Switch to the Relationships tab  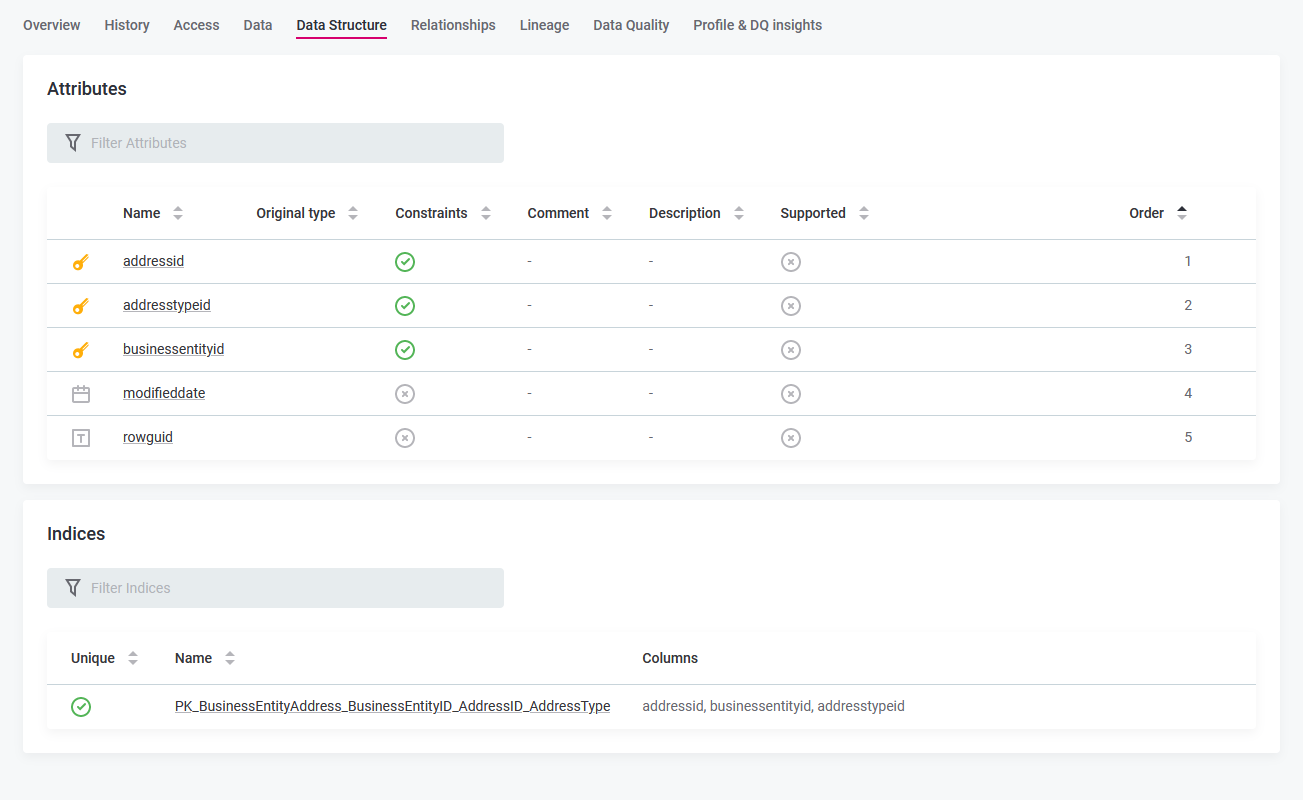coord(453,24)
